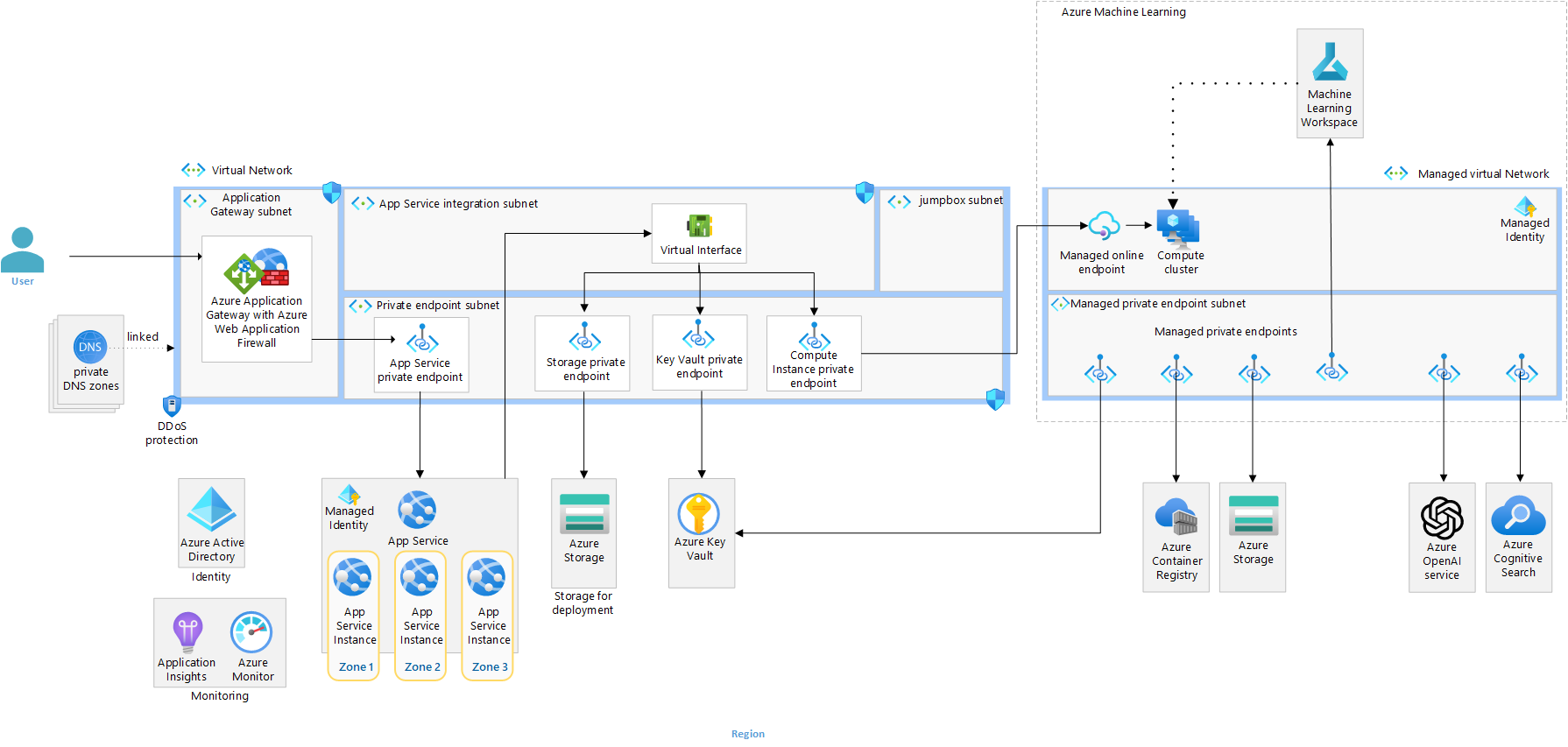Select shield on App Service integration subnet
This screenshot has width=1568, height=747.
[865, 193]
